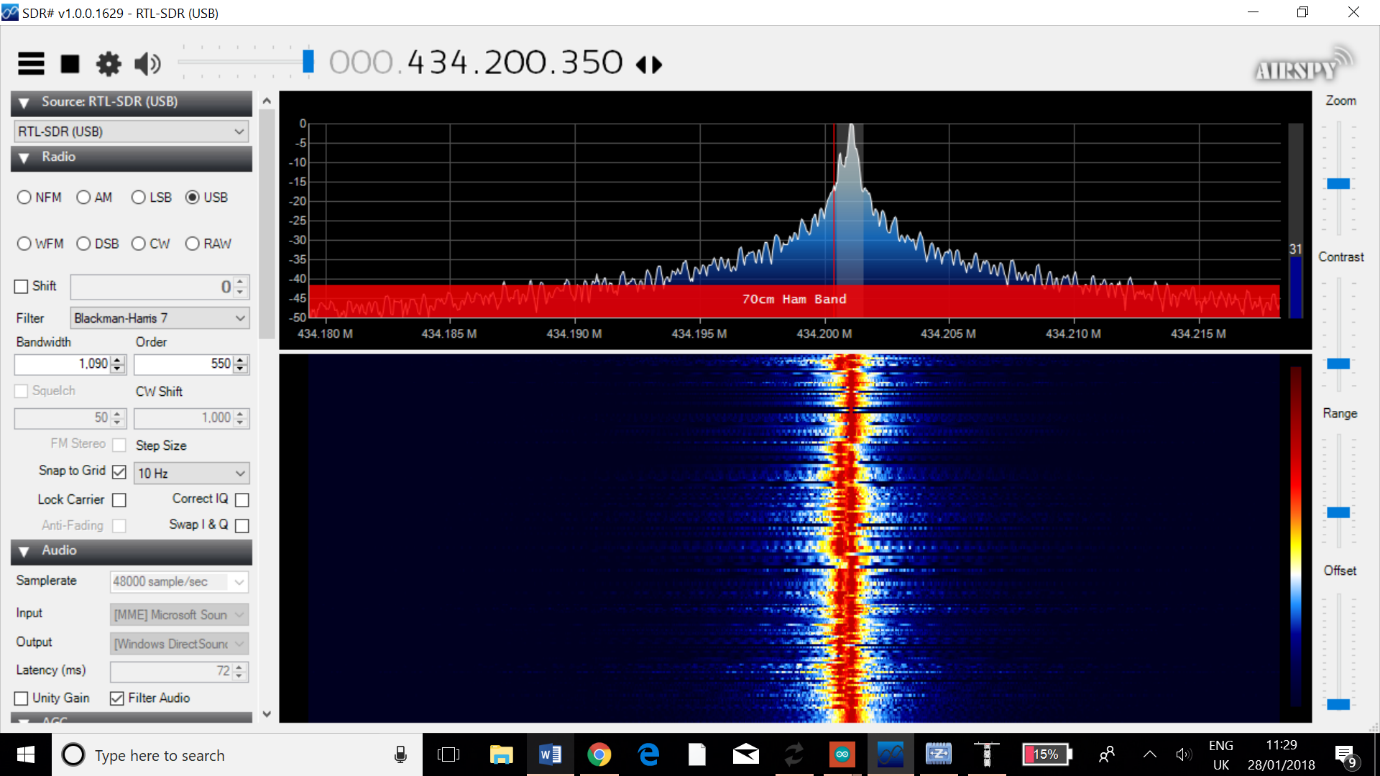Open the Step Size 10 Hz dropdown
Image resolution: width=1380 pixels, height=776 pixels.
click(191, 473)
